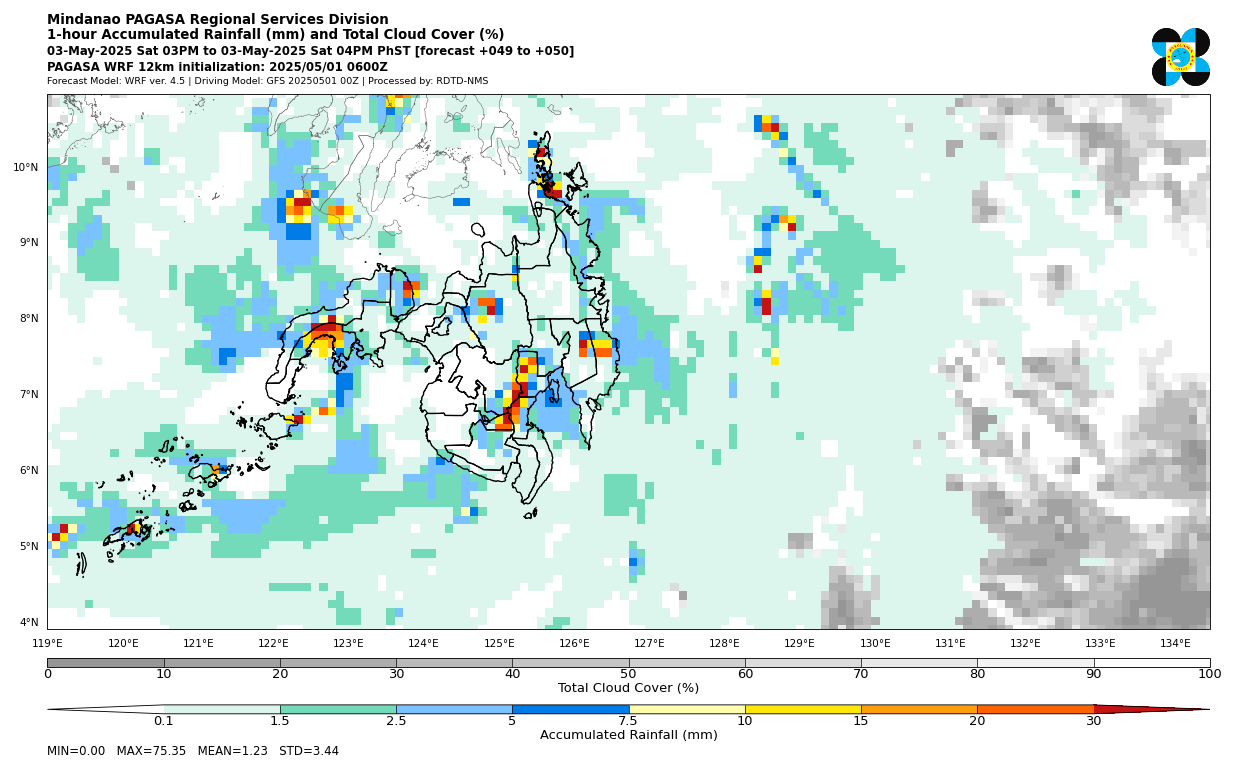1234x770 pixels.
Task: Click the 133°E longitude tick label
Action: pos(1100,644)
